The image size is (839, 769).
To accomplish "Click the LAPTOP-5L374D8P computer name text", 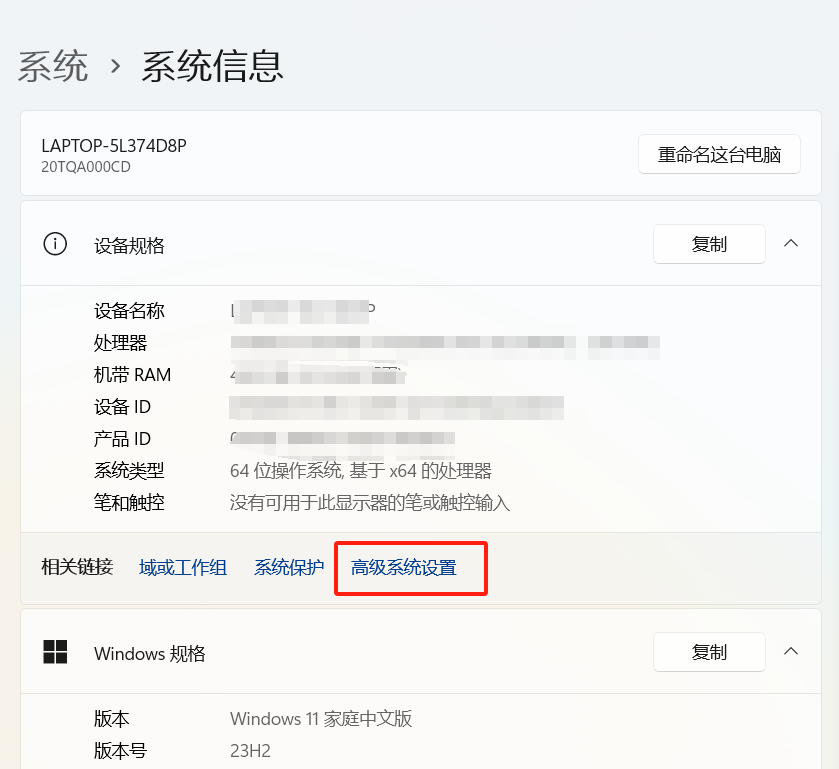I will [114, 146].
